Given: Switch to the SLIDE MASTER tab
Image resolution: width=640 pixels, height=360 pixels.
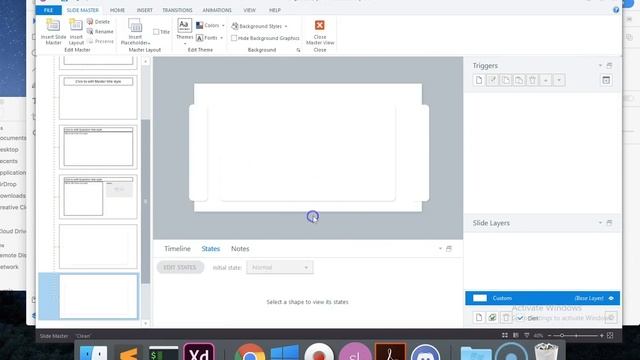Looking at the screenshot, I should point(82,10).
